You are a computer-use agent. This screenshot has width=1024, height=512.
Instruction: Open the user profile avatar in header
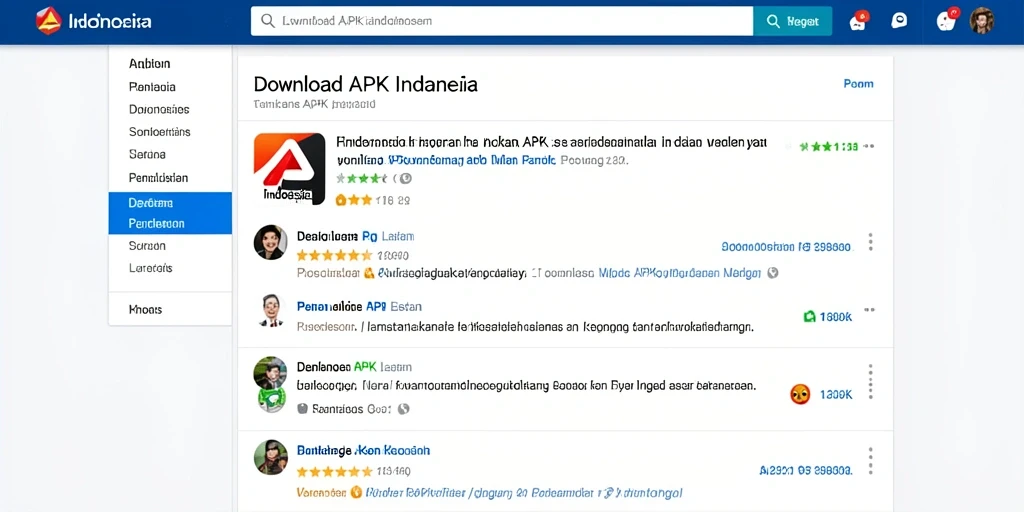982,21
